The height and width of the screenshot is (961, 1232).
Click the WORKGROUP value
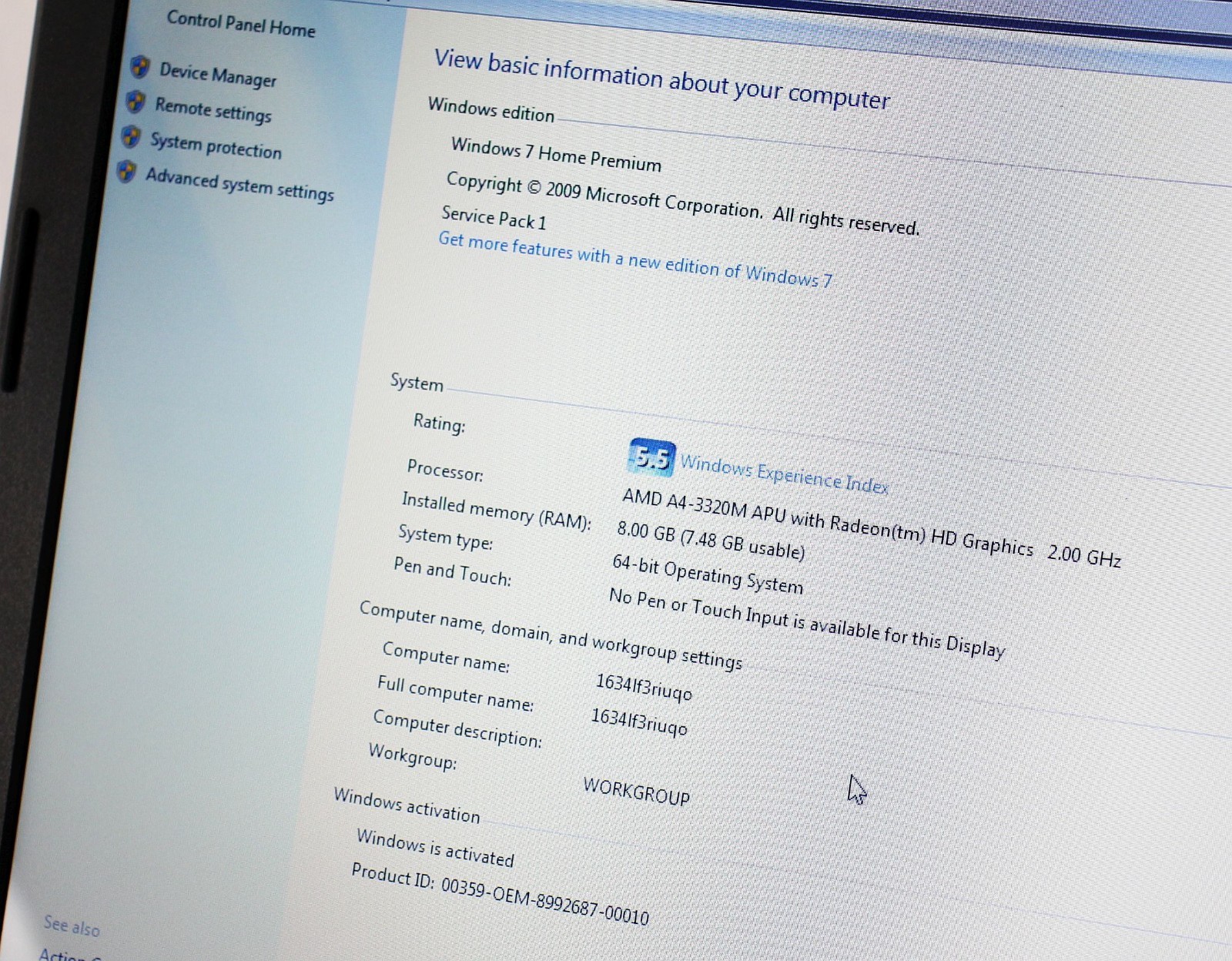pyautogui.click(x=636, y=791)
